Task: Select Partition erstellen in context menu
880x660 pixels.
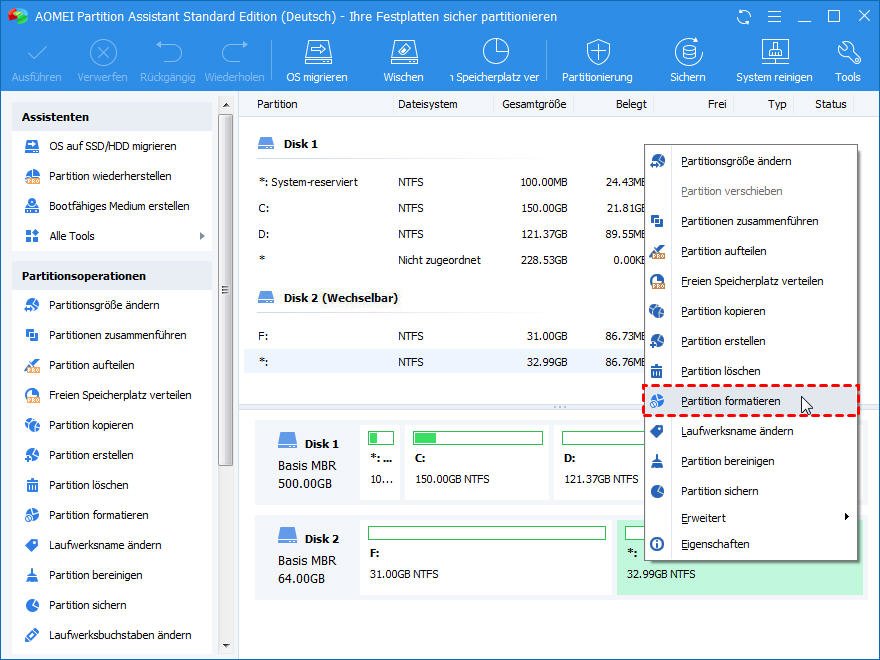Action: point(750,341)
